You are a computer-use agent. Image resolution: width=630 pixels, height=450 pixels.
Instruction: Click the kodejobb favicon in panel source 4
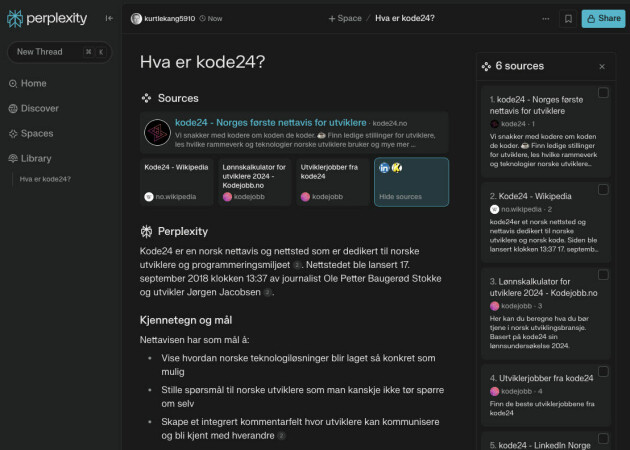pos(494,391)
